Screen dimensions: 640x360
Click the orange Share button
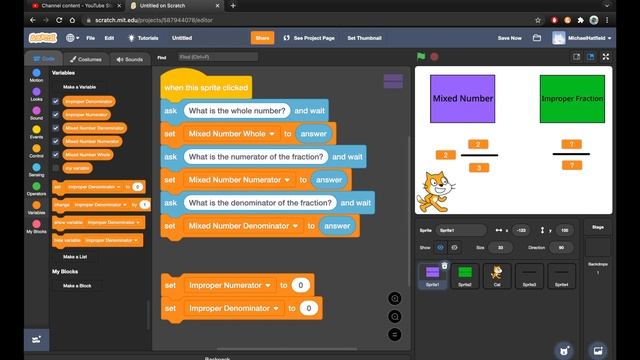point(262,38)
